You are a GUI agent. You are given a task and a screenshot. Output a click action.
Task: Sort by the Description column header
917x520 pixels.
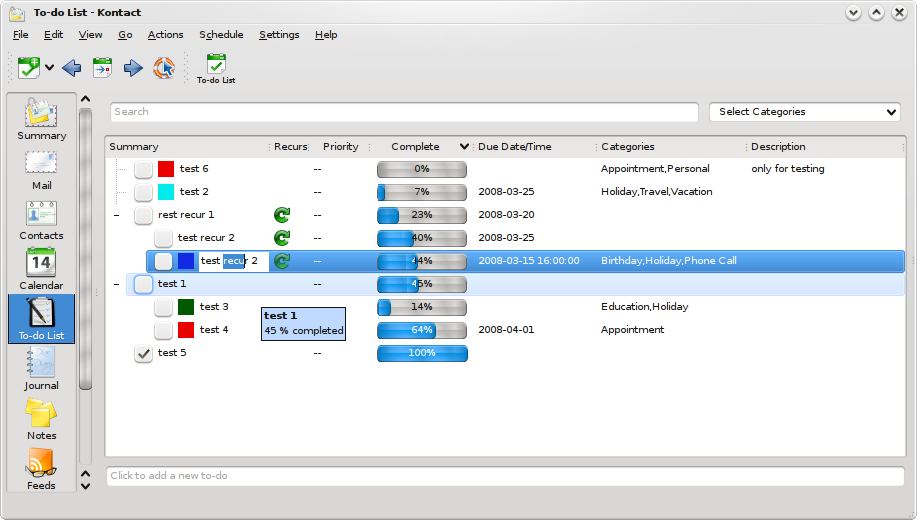[825, 147]
